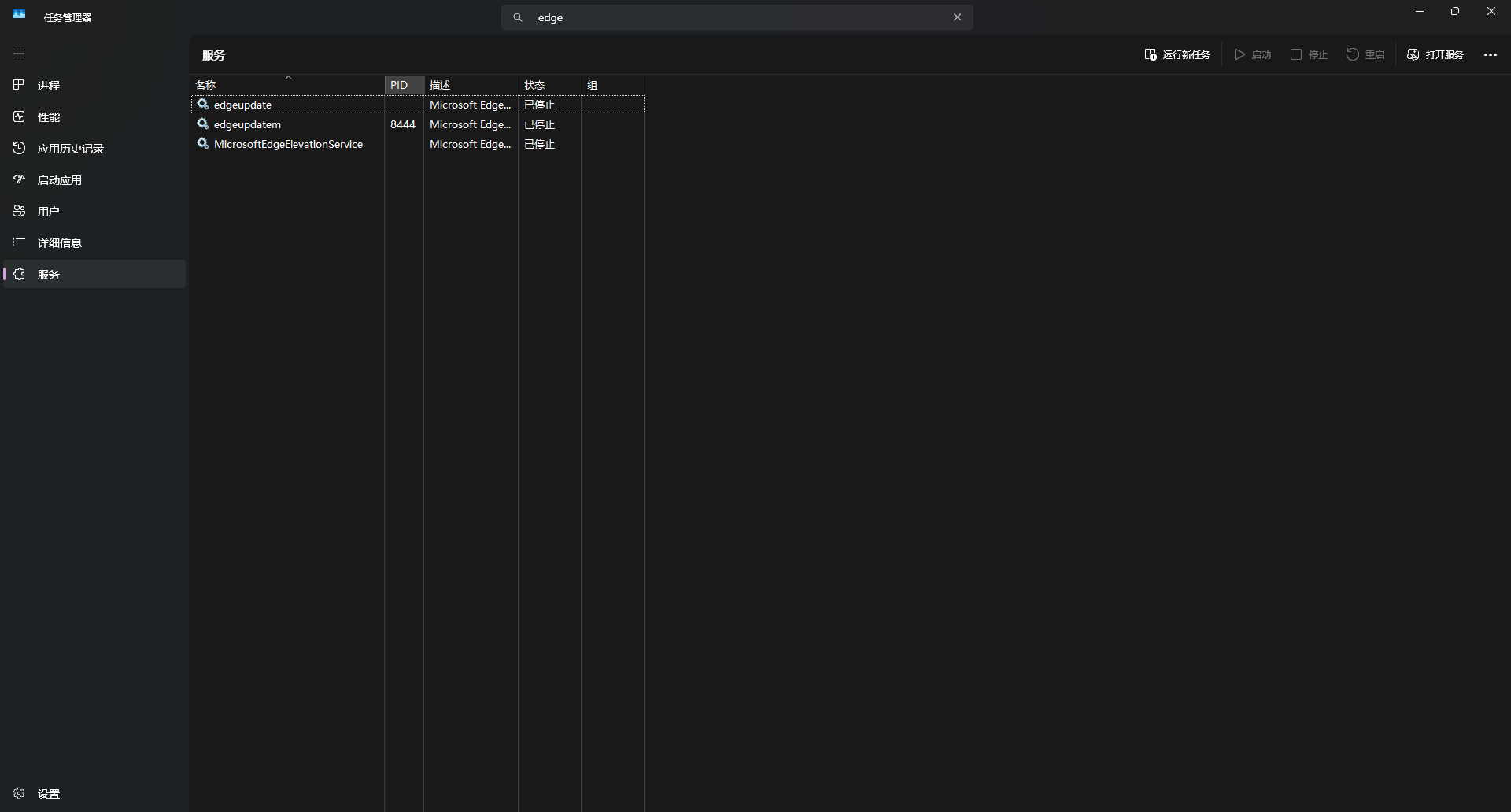Screen dimensions: 1511x812
Task: Click the 启动 start service button
Action: tap(1253, 54)
